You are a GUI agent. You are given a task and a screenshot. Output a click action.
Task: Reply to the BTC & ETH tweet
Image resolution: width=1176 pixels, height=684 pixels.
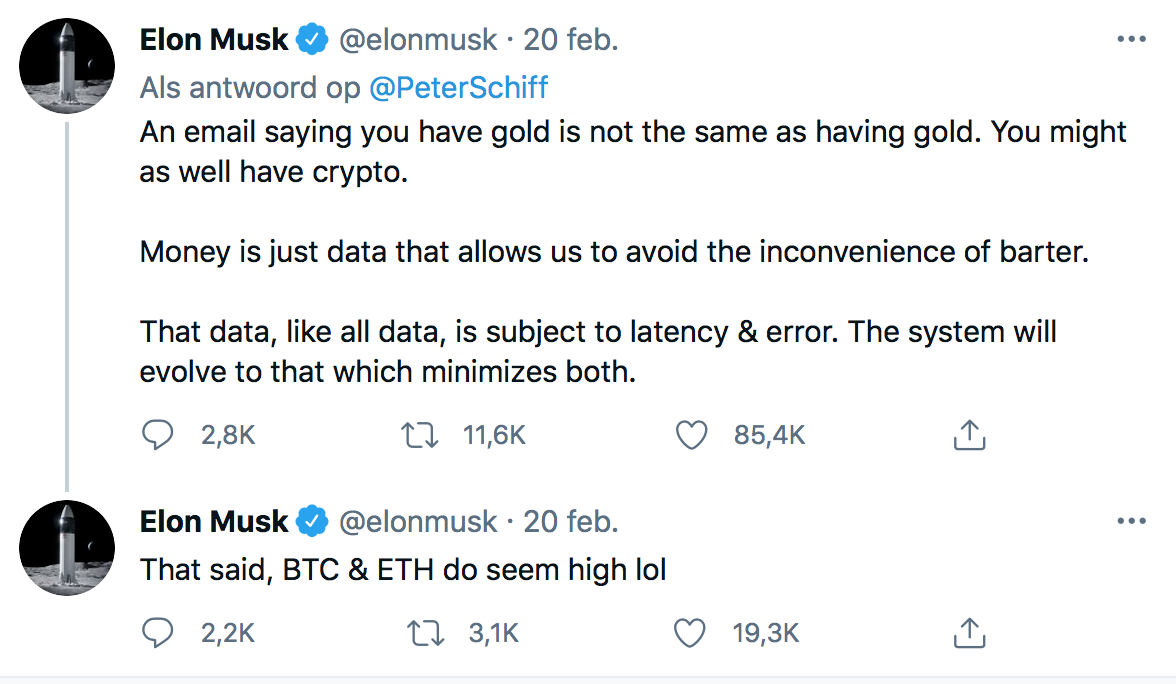(x=158, y=632)
